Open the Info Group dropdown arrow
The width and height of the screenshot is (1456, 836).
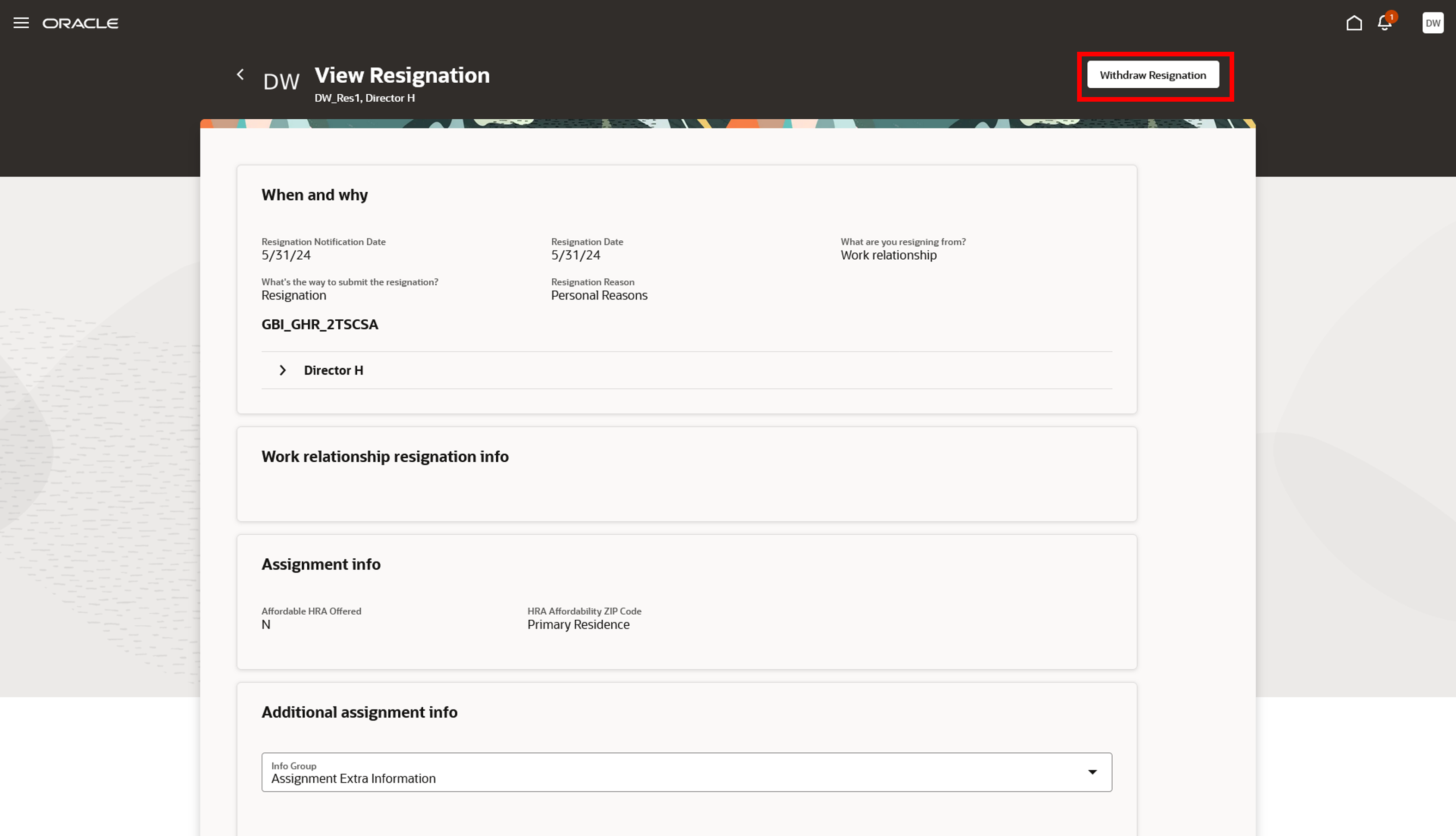1092,772
